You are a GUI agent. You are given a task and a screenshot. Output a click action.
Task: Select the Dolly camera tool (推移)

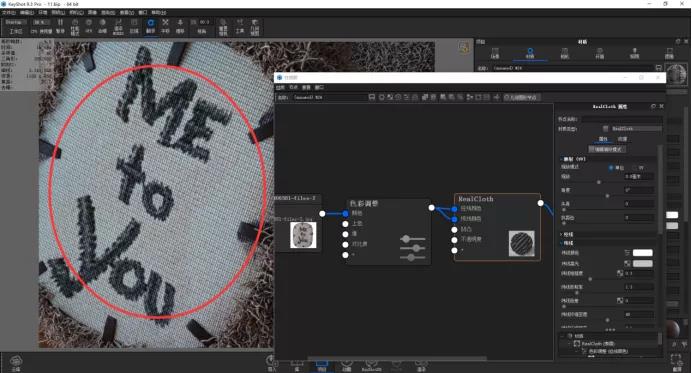pyautogui.click(x=180, y=26)
